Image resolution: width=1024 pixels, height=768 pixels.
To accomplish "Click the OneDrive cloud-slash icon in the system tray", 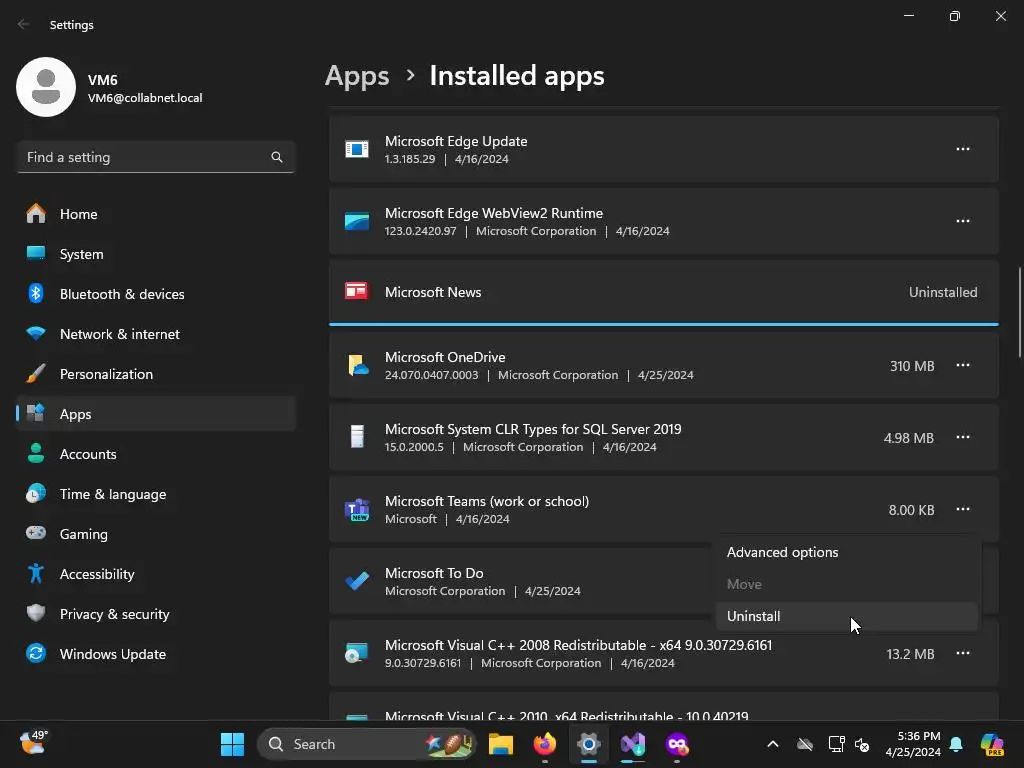I will coord(805,744).
